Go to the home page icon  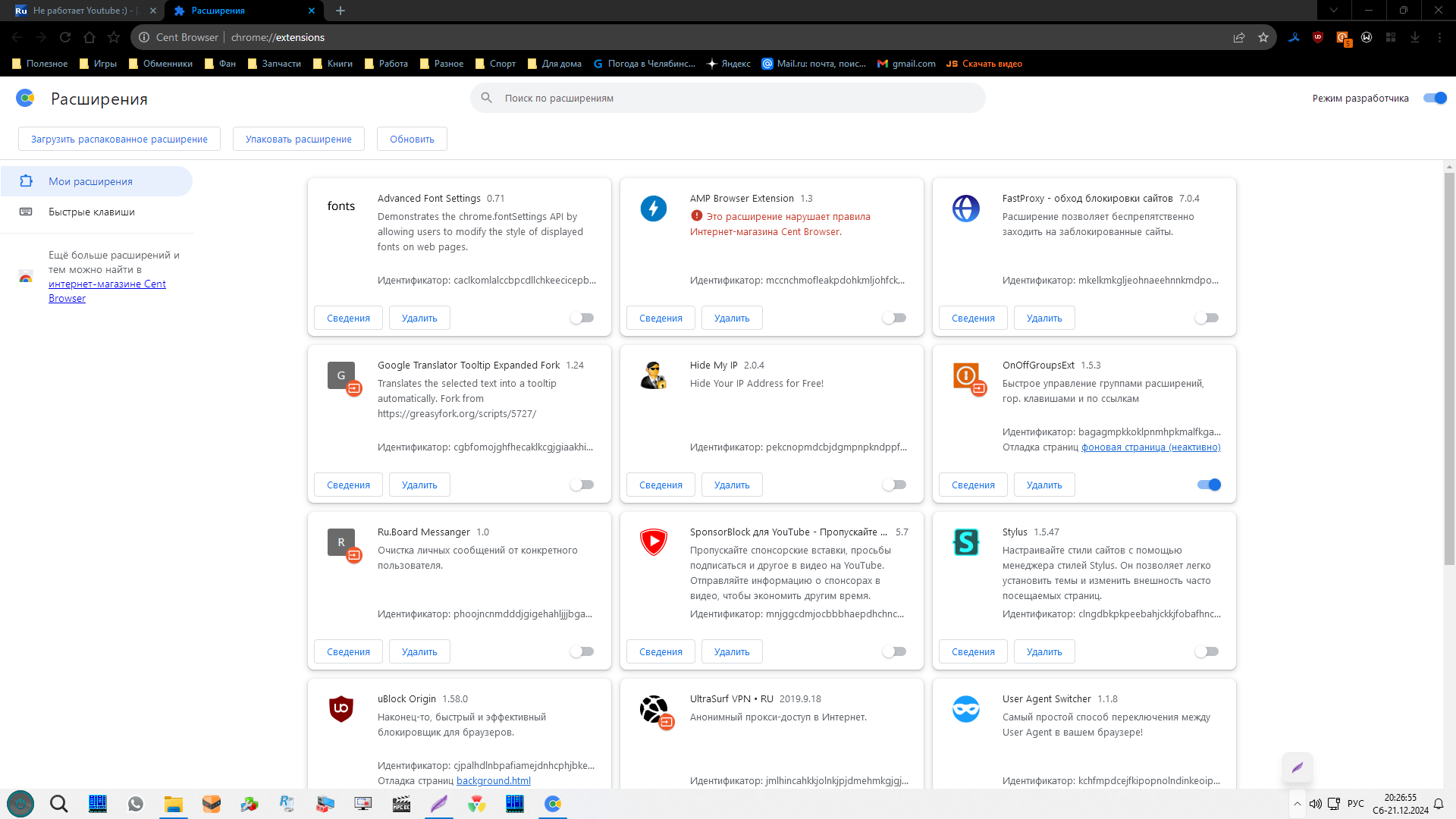(x=89, y=37)
